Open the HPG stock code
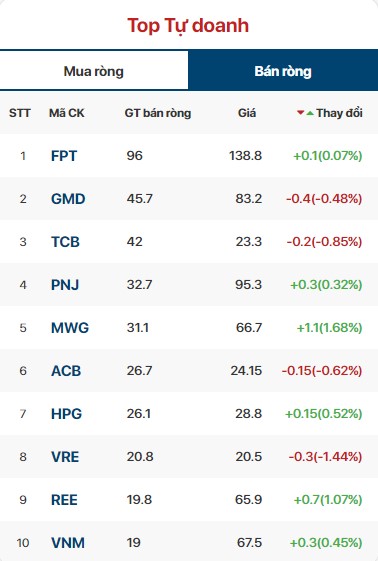Screen dimensions: 378x561 67,414
